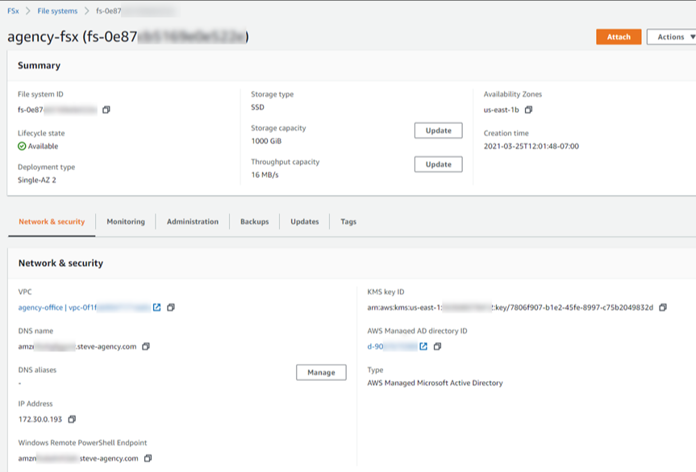Copy the File system ID value
Image resolution: width=696 pixels, height=472 pixels.
pyautogui.click(x=106, y=110)
